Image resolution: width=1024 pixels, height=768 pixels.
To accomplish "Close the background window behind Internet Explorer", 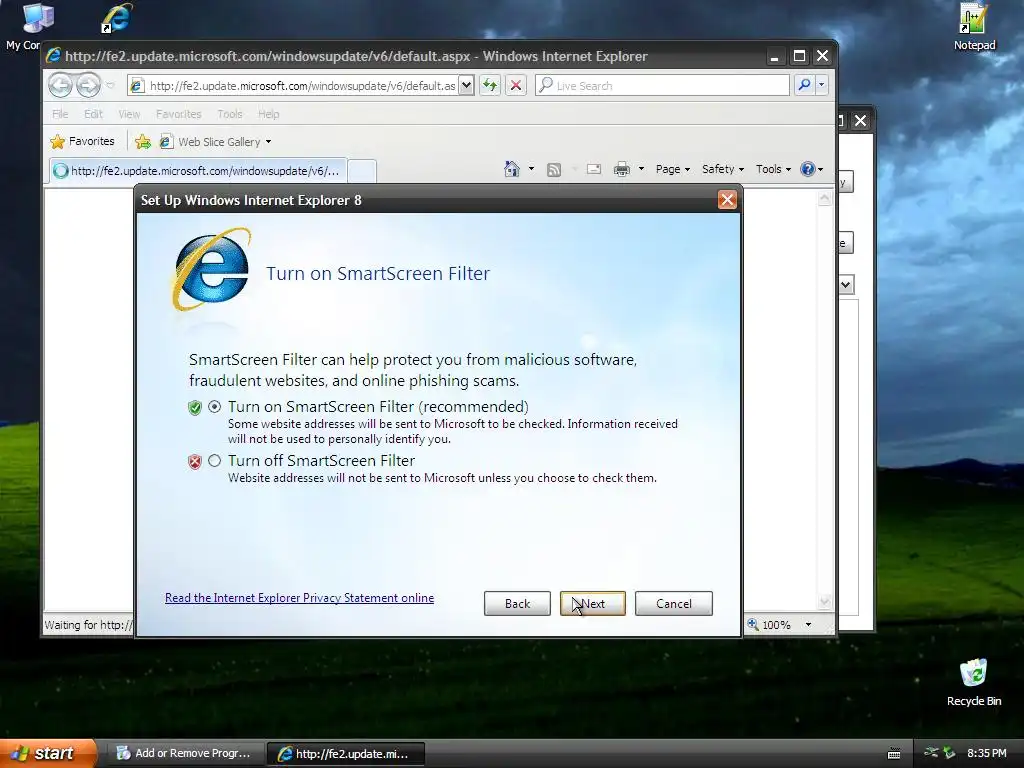I will (861, 121).
